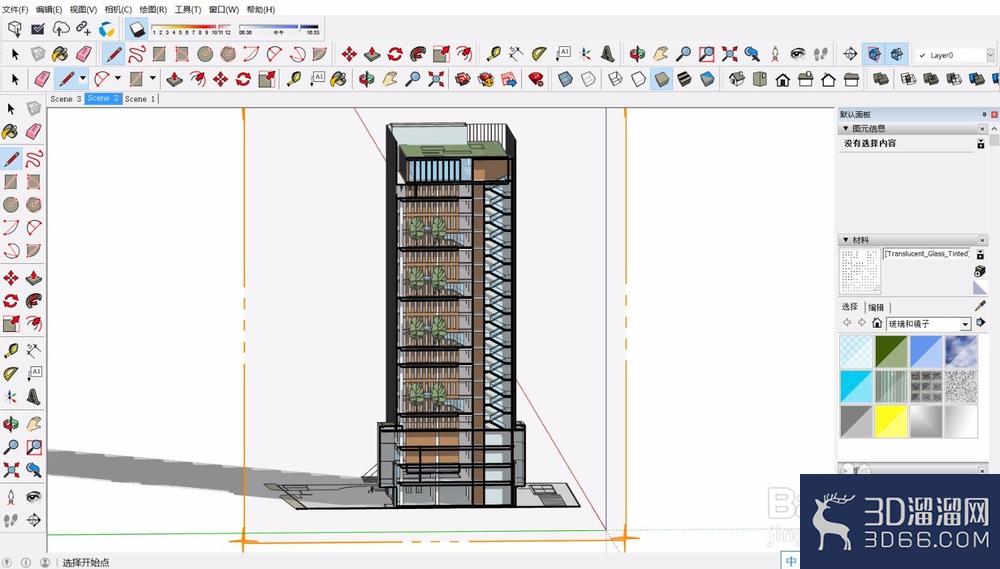Open the 相机(C) menu
Screen dimensions: 1000x569
tap(118, 10)
